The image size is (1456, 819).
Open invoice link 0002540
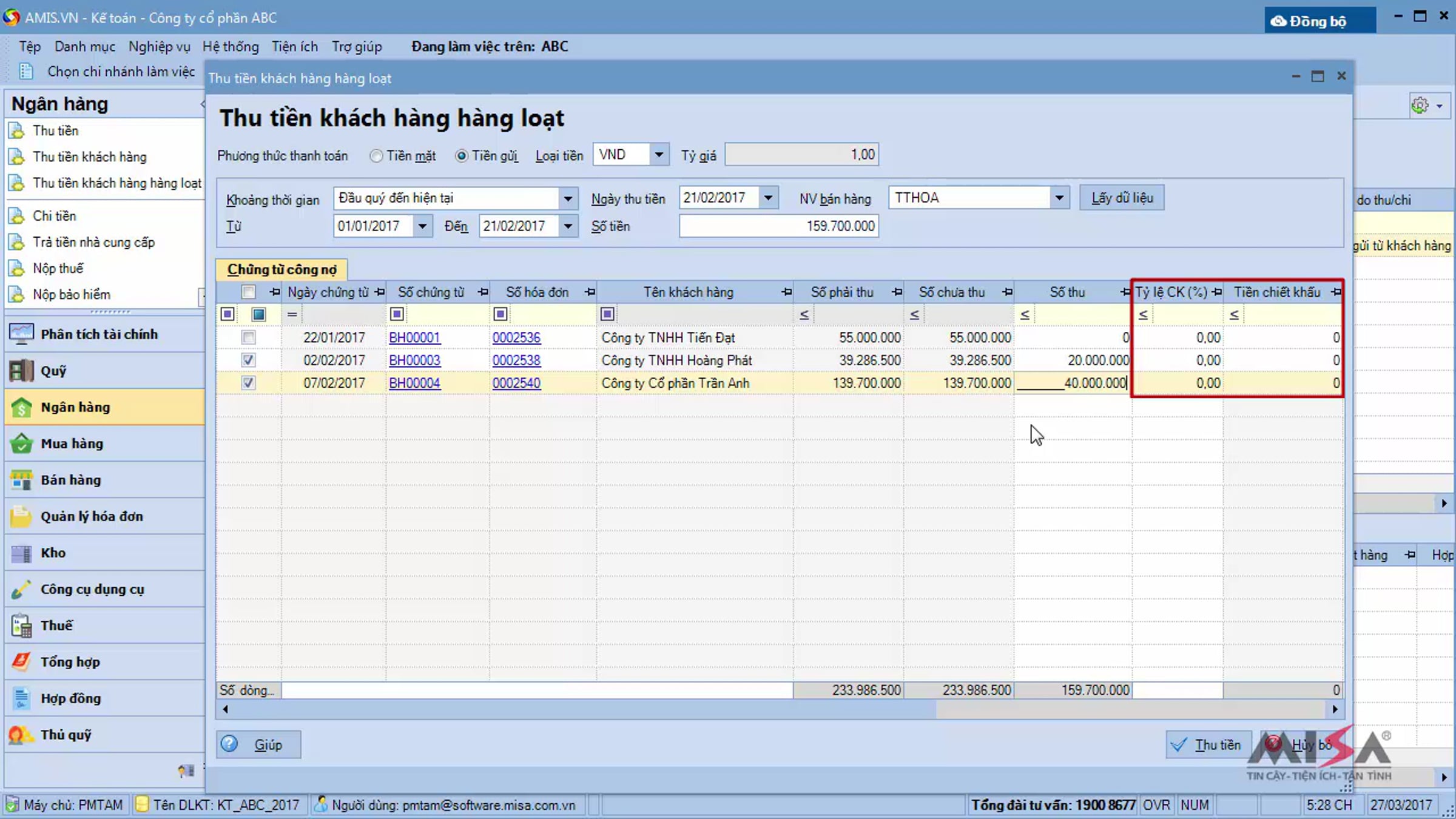click(516, 383)
